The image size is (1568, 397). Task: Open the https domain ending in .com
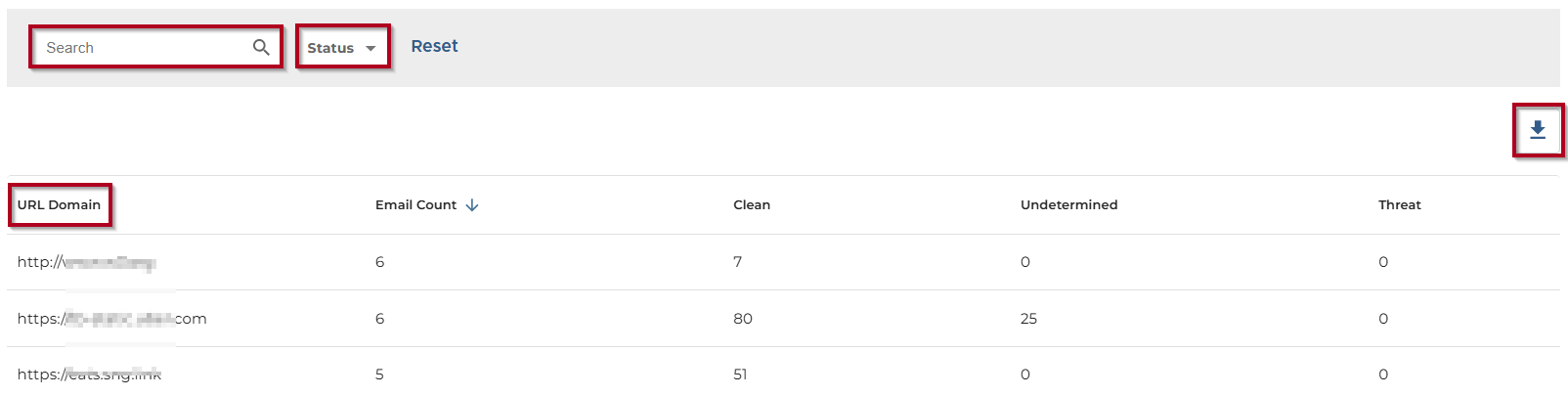[x=111, y=319]
